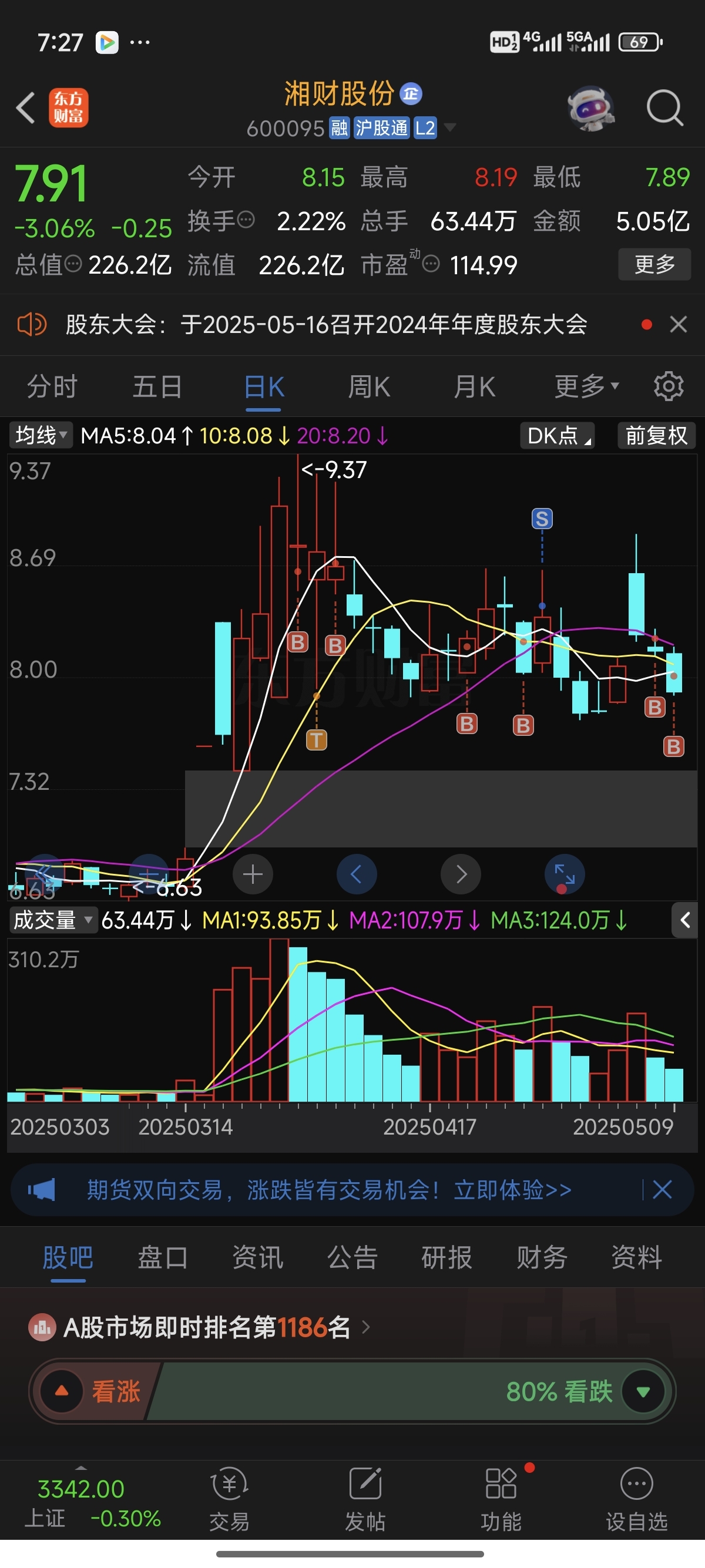Switch to 财务 tab
This screenshot has height=1568, width=705.
point(542,1257)
